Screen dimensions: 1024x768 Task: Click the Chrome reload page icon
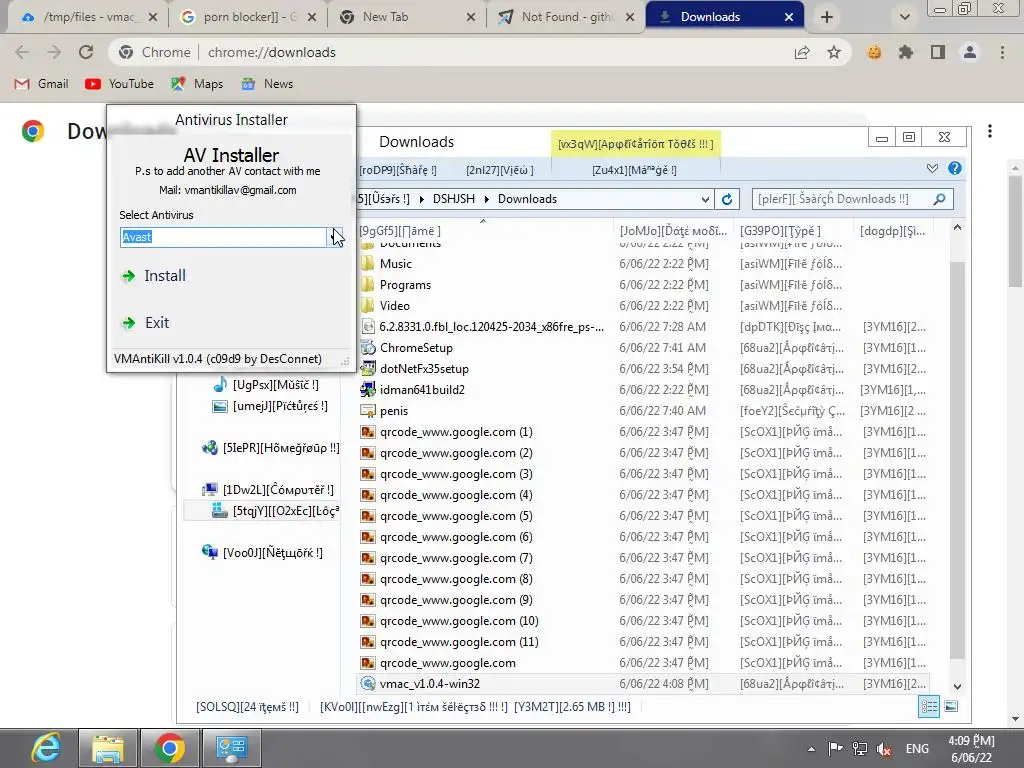click(x=86, y=52)
